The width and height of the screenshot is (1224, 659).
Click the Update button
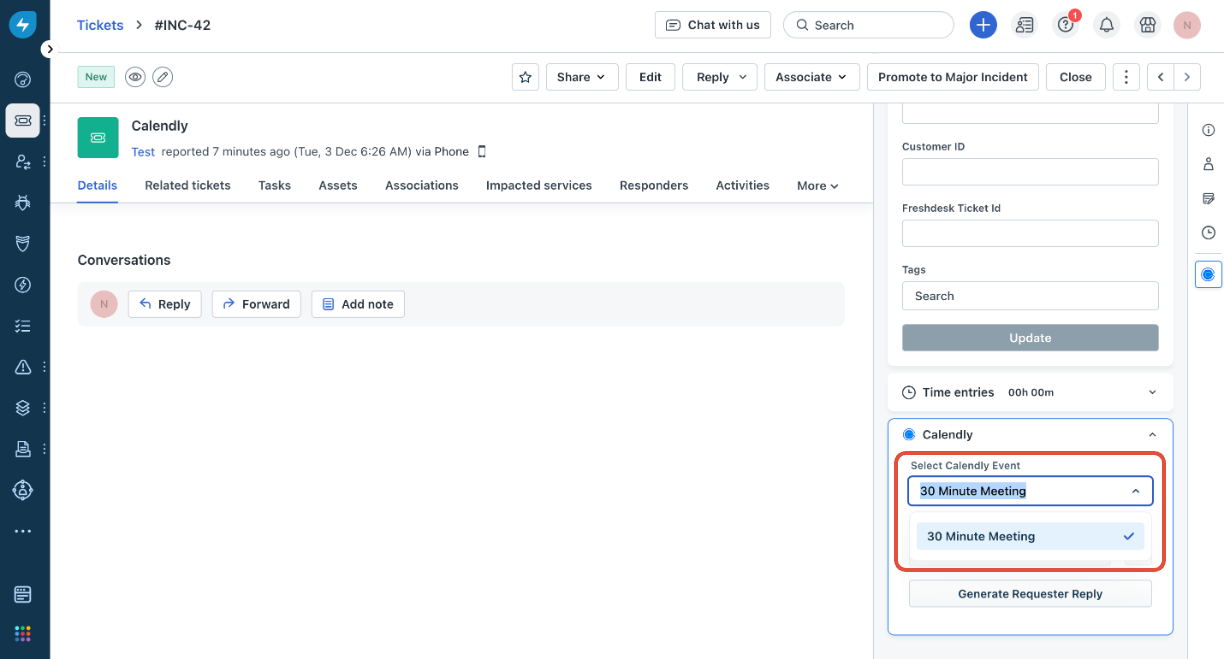coord(1030,338)
